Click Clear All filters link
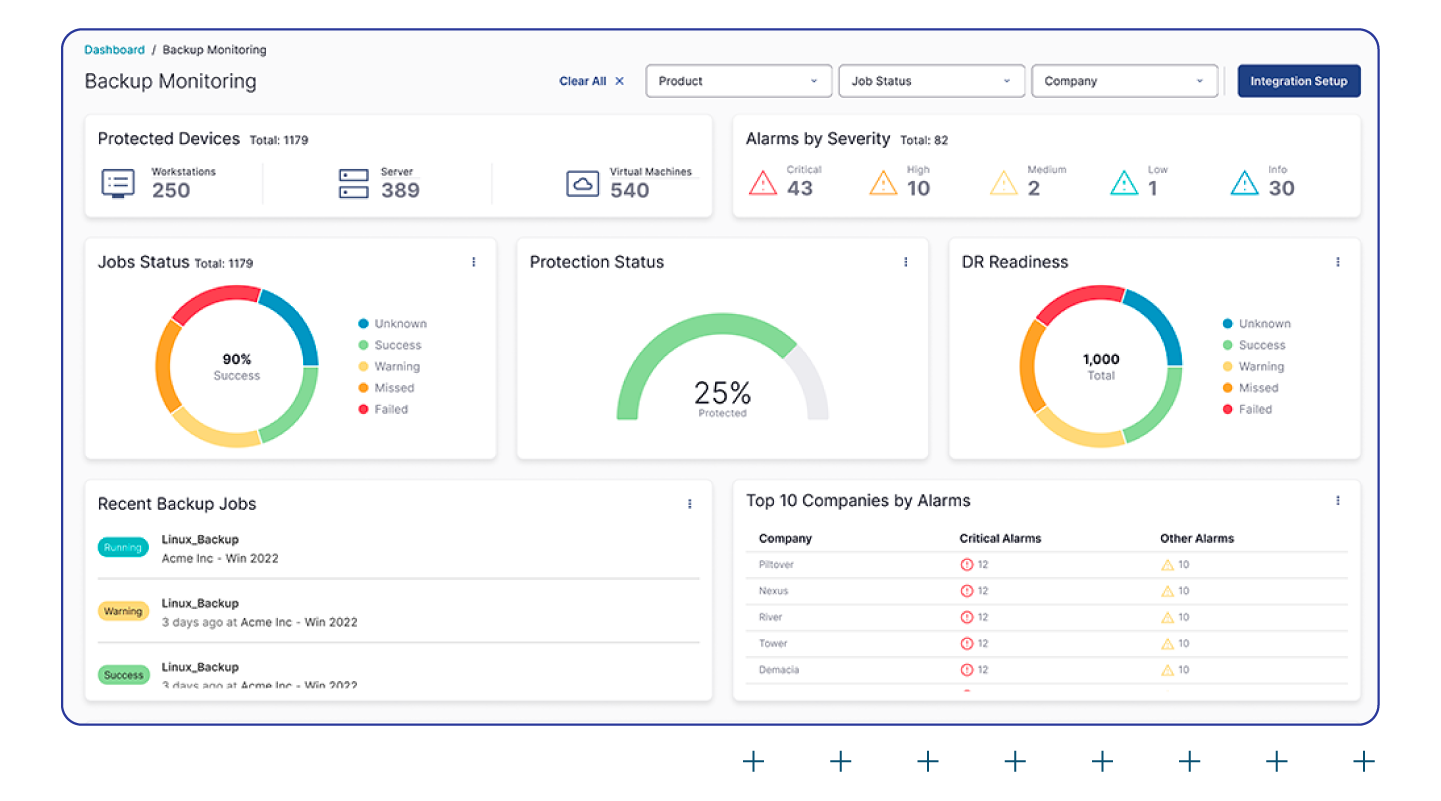The height and width of the screenshot is (801, 1441). coord(591,81)
